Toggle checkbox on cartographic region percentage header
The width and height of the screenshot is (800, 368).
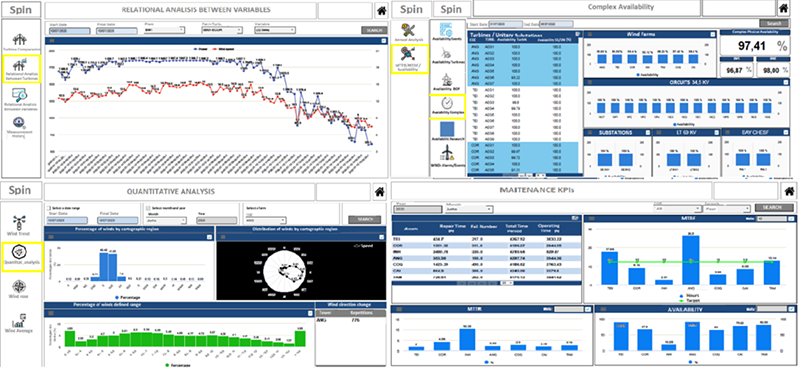209,237
